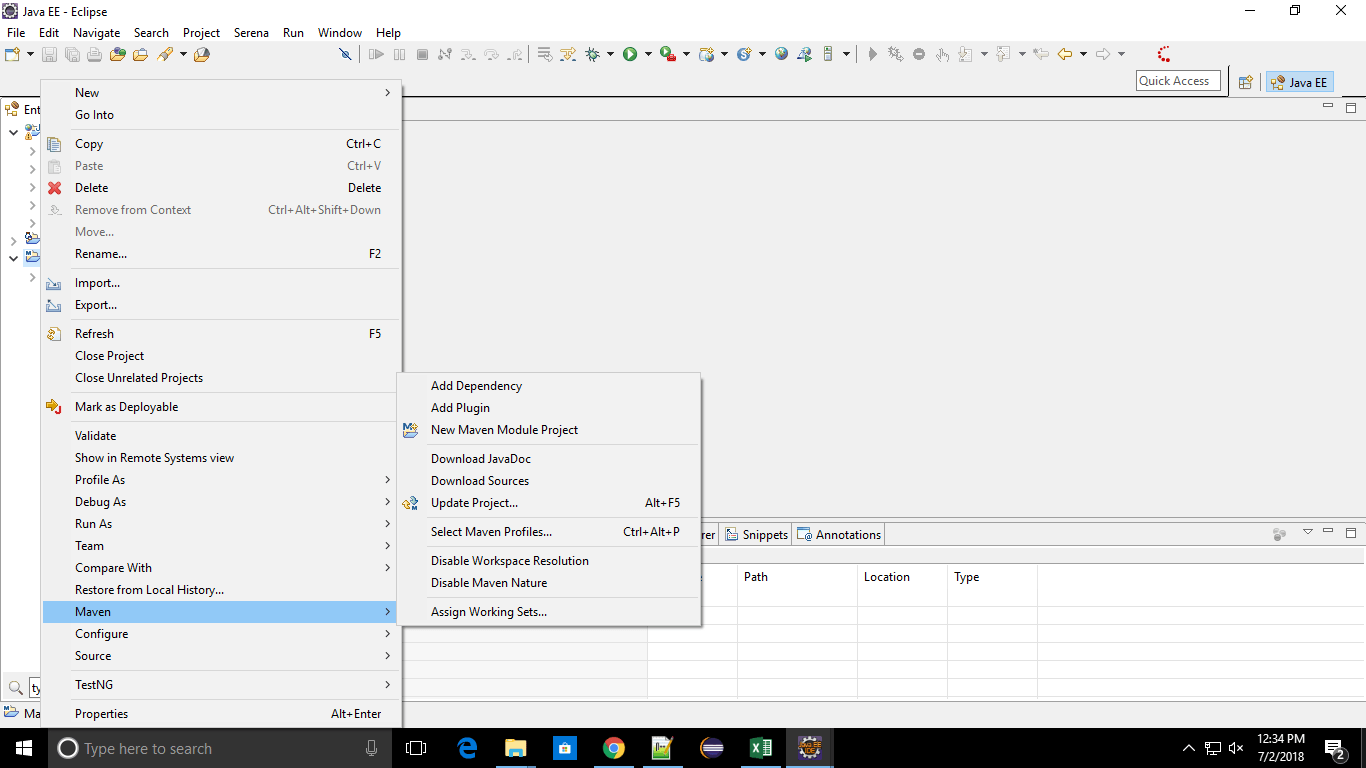Open the Forward history dropdown arrow
The width and height of the screenshot is (1366, 768).
coord(1121,54)
